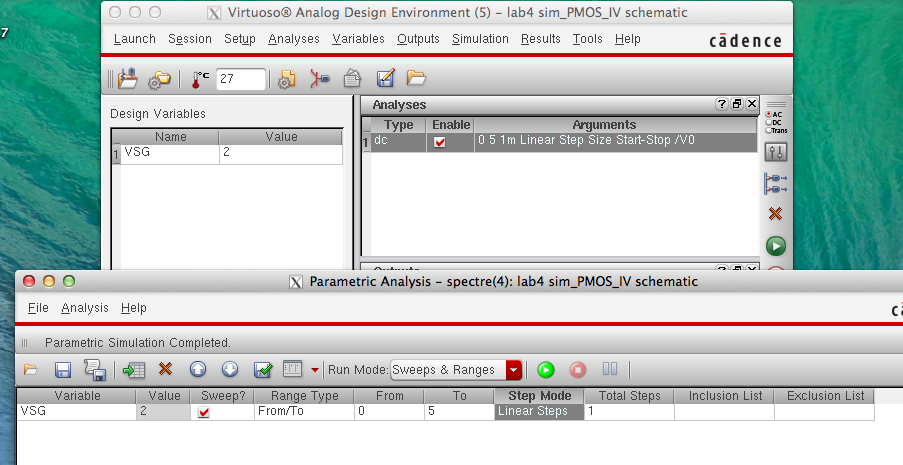Click the table columns icon in Parametric toolbar
The height and width of the screenshot is (465, 903).
point(293,369)
